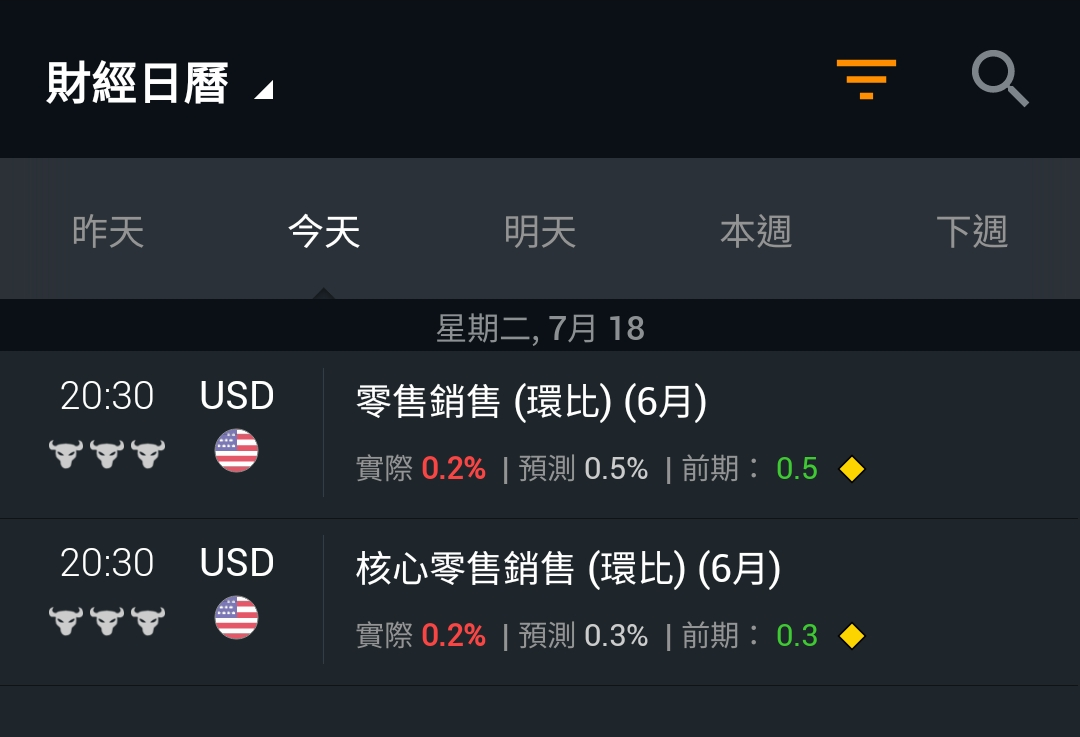This screenshot has width=1080, height=737.
Task: Open the orange filter icon
Action: [866, 79]
